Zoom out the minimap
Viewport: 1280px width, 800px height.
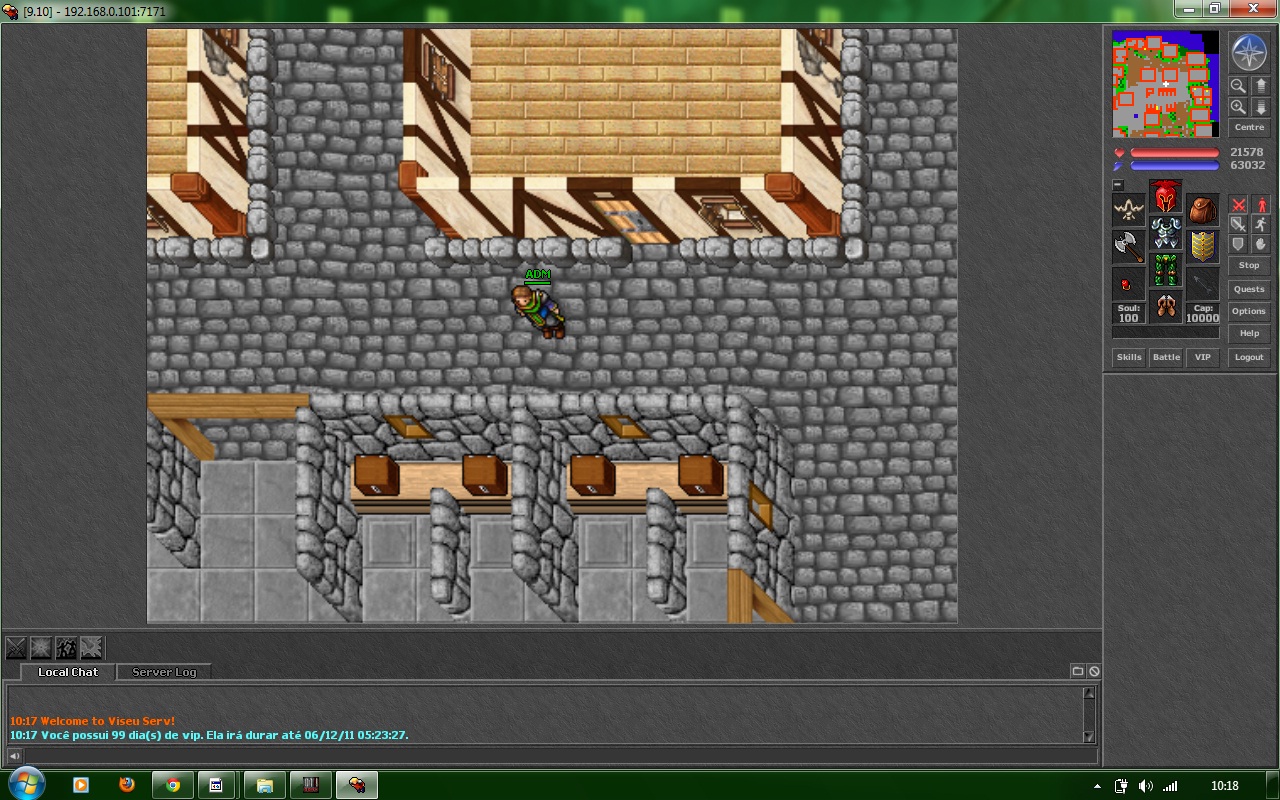pyautogui.click(x=1238, y=86)
